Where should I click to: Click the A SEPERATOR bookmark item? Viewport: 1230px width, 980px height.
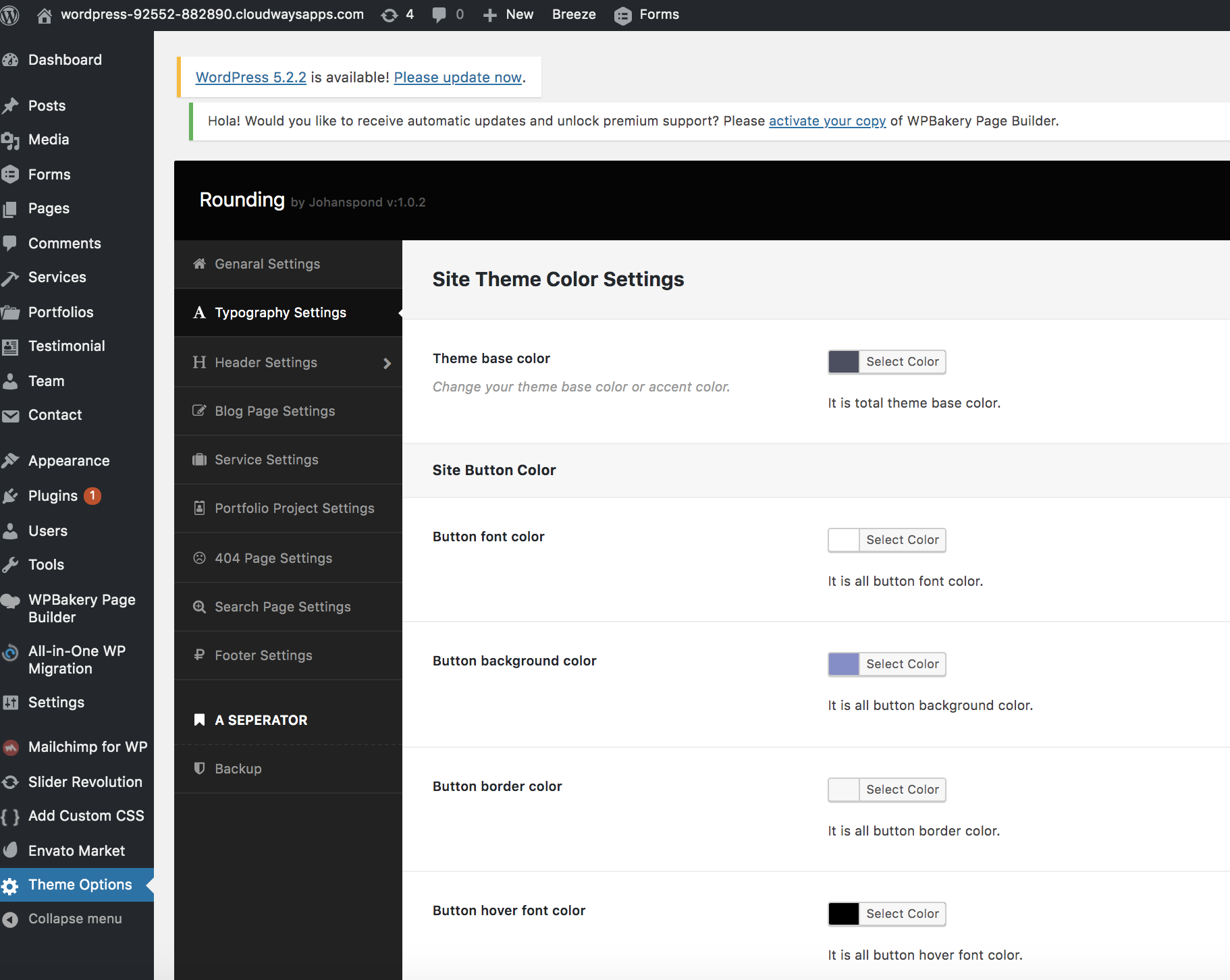click(x=288, y=720)
